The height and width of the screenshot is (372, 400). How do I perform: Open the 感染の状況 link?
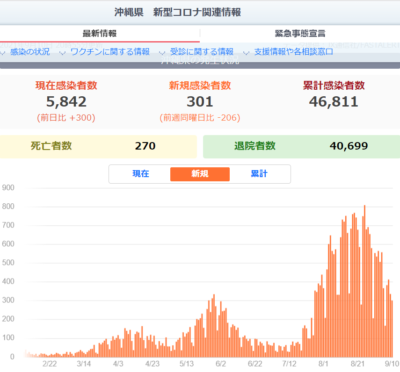tap(30, 52)
